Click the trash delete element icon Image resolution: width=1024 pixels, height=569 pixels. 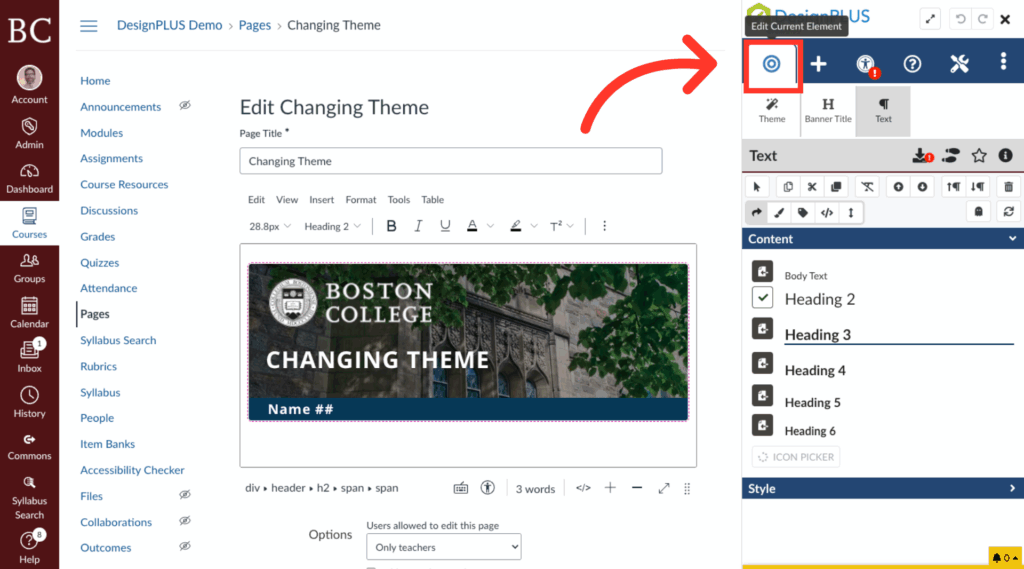tap(1008, 187)
